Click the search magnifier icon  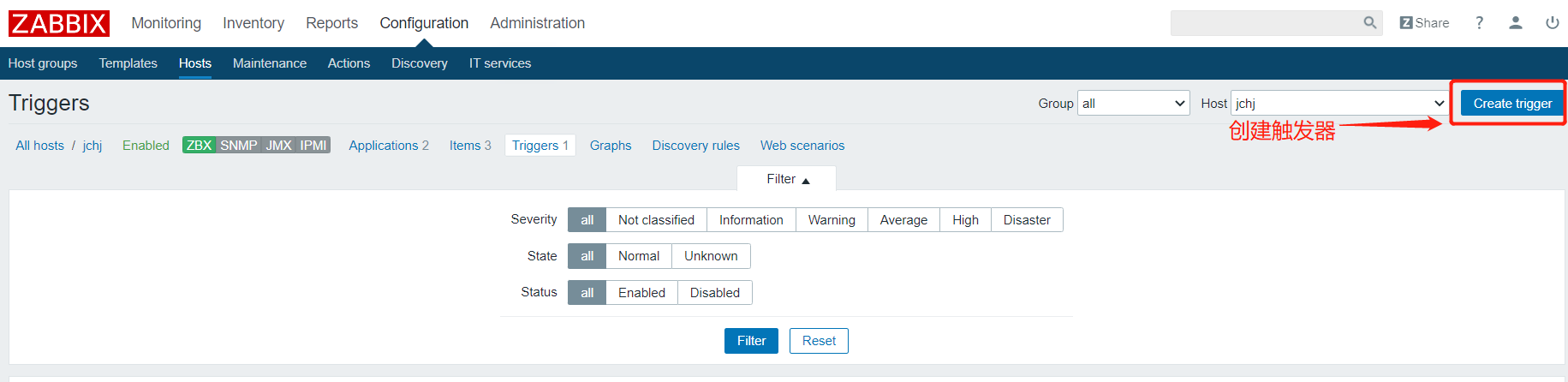click(x=1370, y=23)
